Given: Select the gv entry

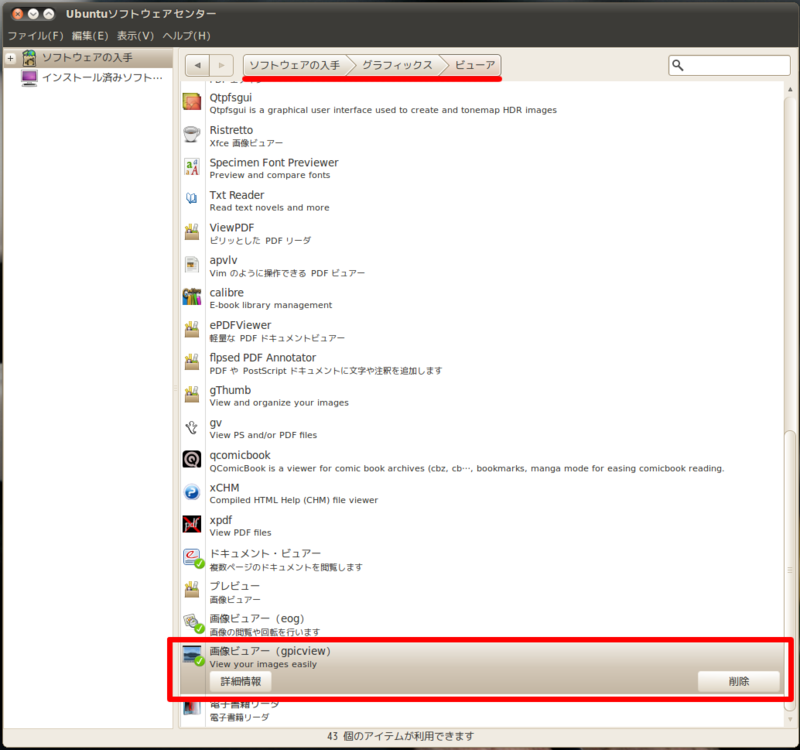Looking at the screenshot, I should coord(482,429).
